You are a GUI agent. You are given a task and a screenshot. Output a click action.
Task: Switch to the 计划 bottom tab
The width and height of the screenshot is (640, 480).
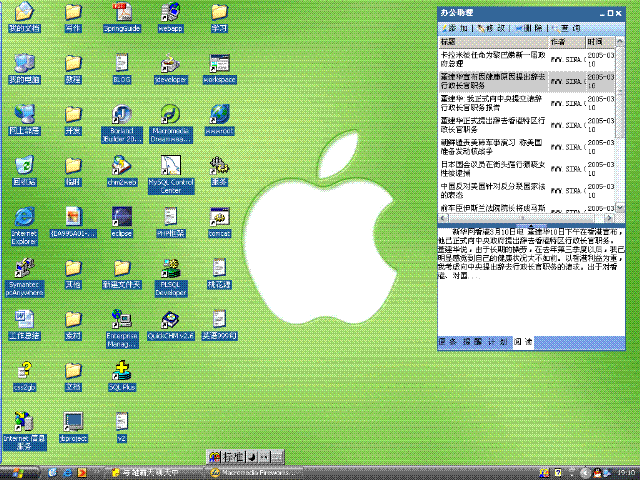click(x=498, y=342)
